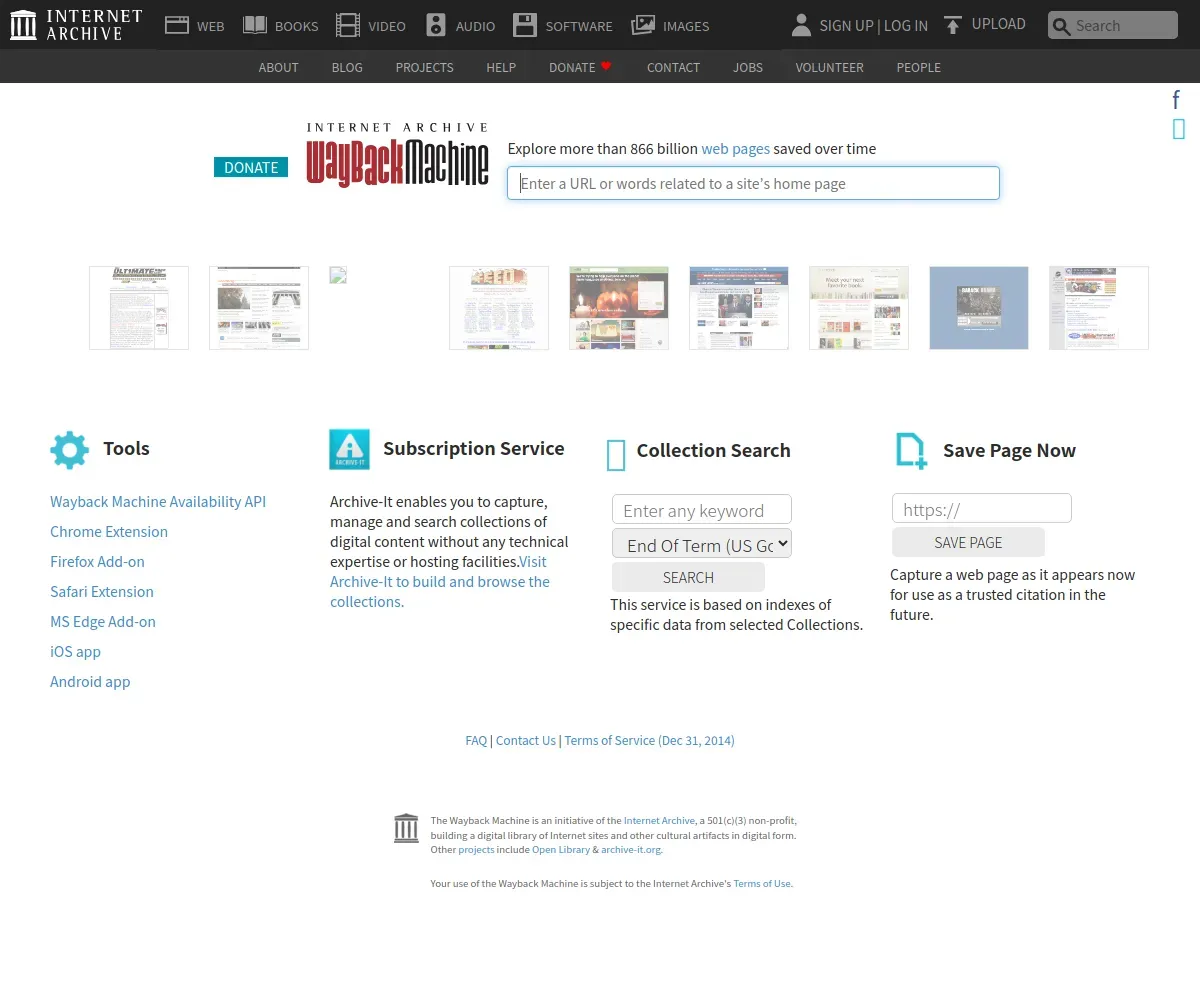1200x1000 pixels.
Task: Open the End Of Term collection dropdown
Action: (702, 545)
